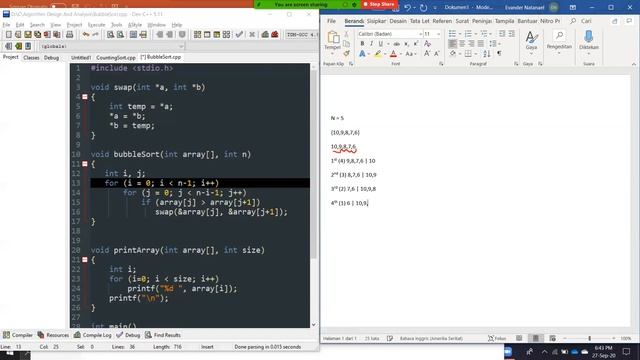Open Execute menu in Dev-C++
640x360 pixels.
click(96, 25)
